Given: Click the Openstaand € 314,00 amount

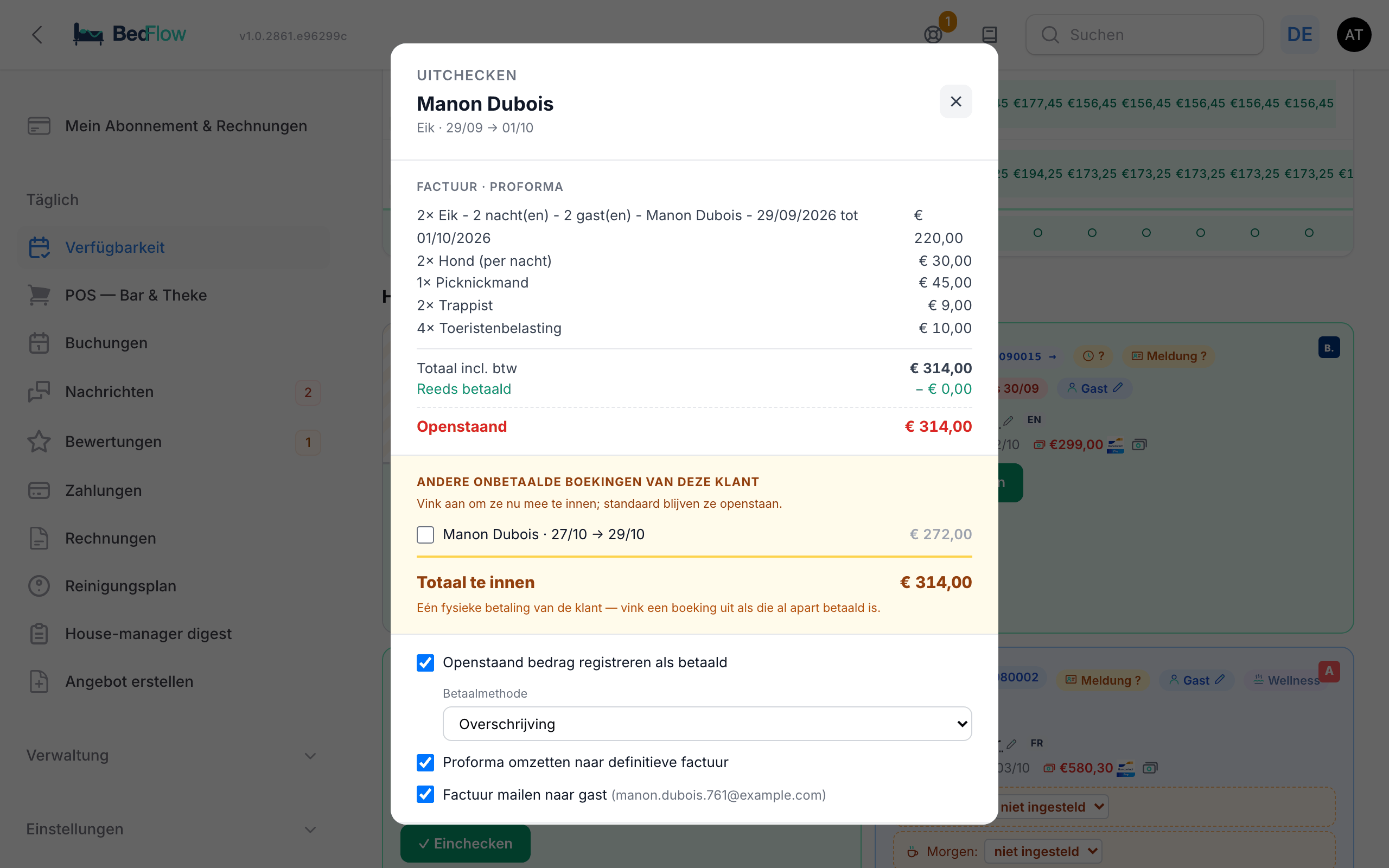Looking at the screenshot, I should pos(938,426).
